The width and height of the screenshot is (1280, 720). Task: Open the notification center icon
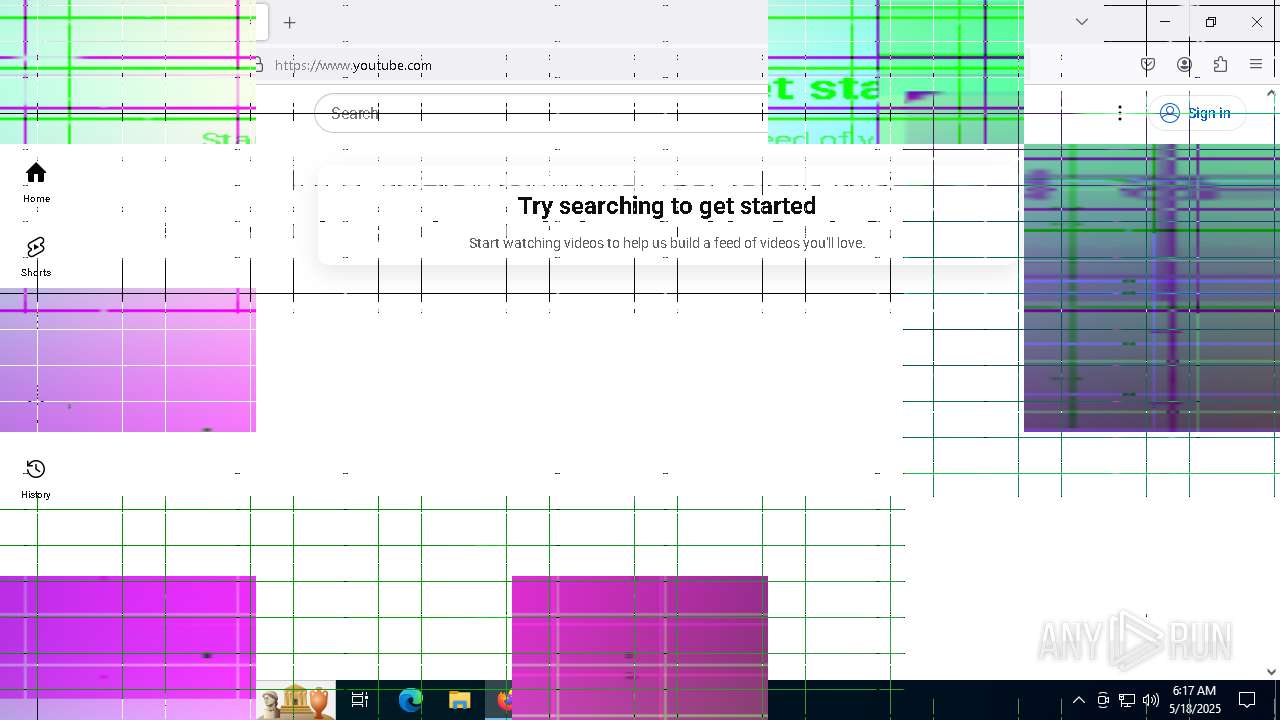pos(1248,700)
